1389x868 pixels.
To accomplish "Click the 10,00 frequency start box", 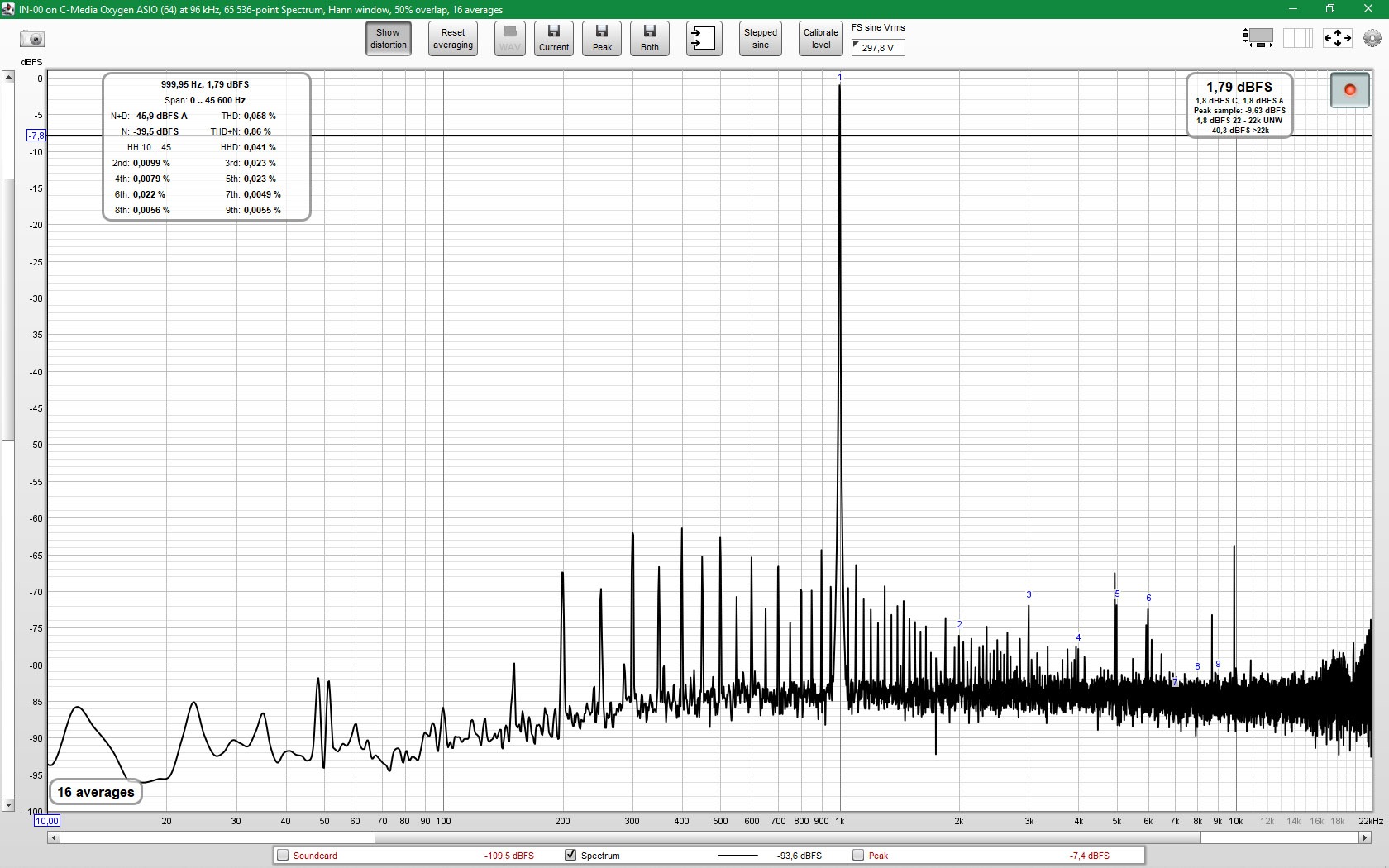I will click(47, 821).
